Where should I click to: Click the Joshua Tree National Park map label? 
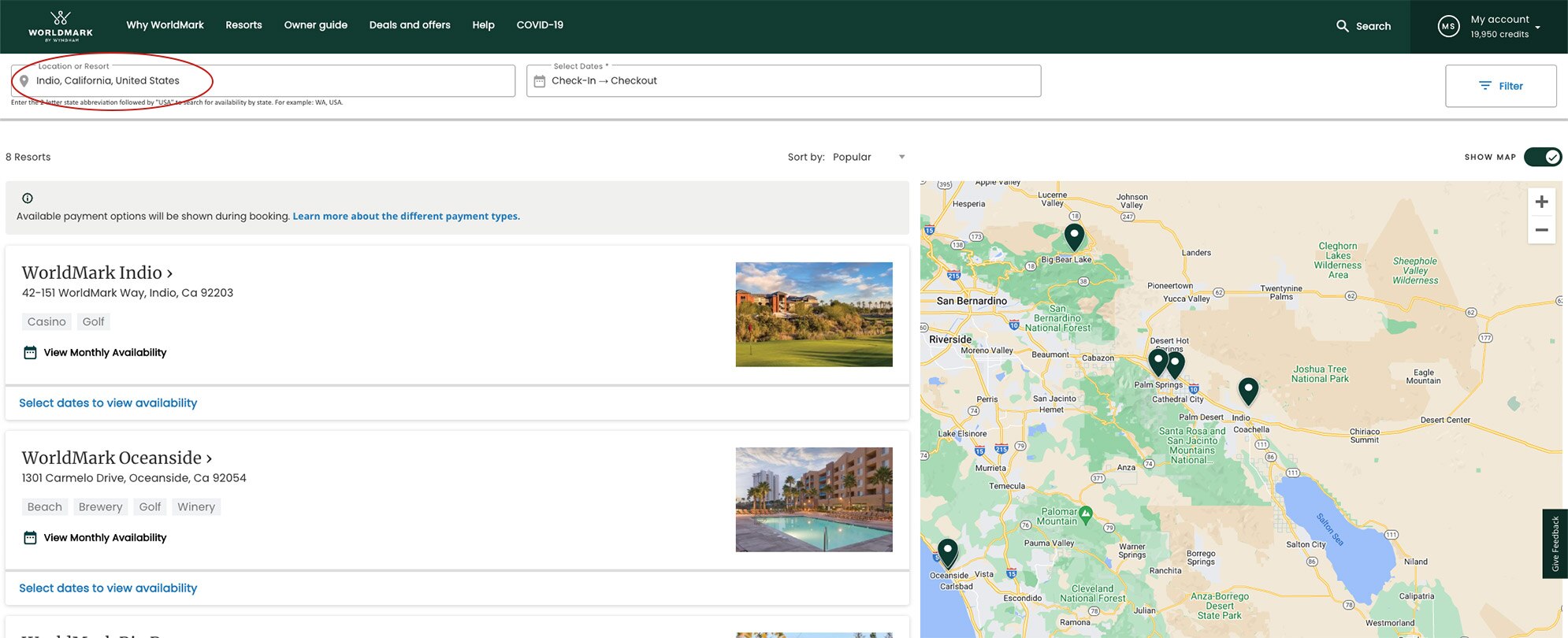click(x=1320, y=374)
